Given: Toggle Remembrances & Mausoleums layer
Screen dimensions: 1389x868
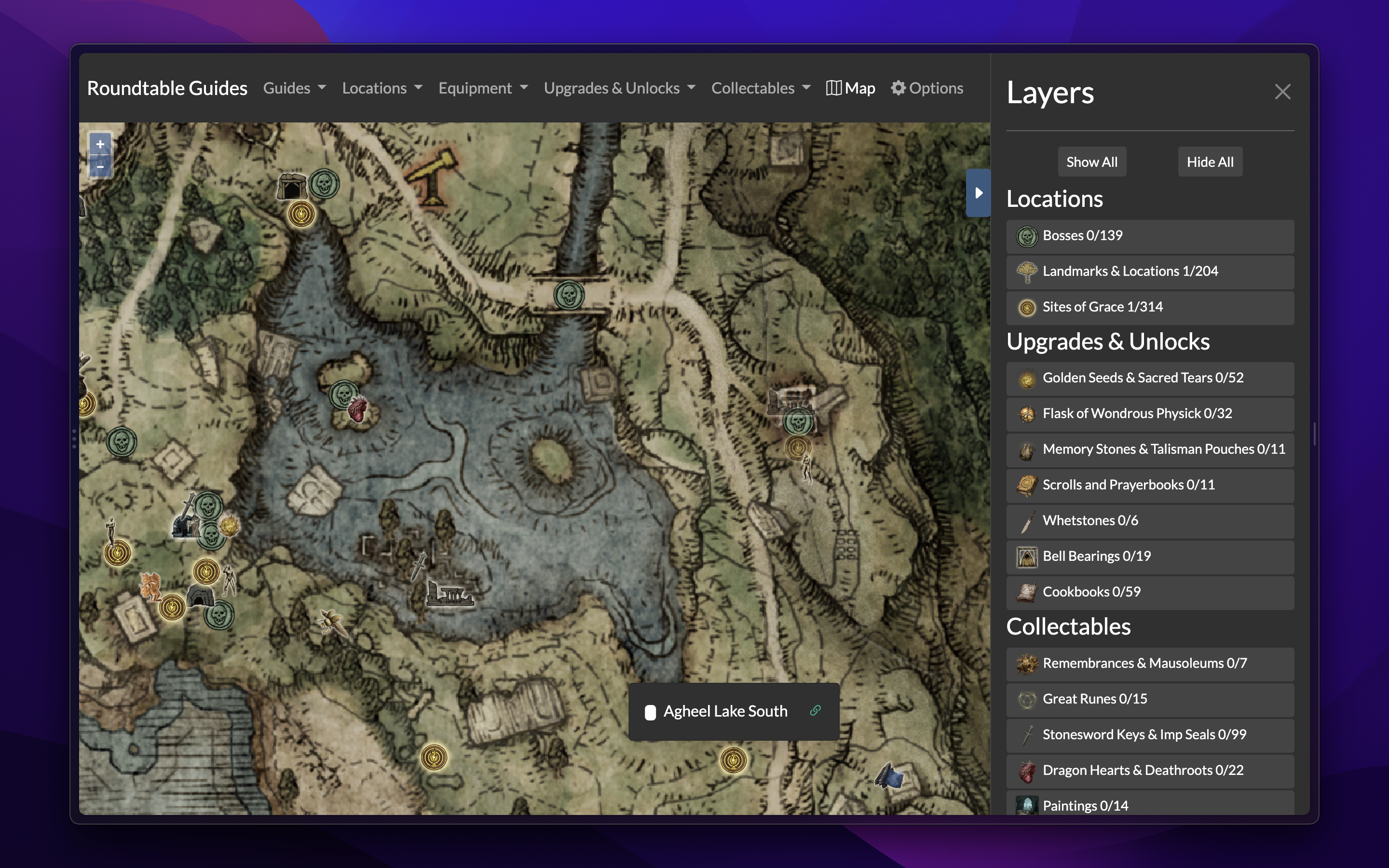Looking at the screenshot, I should [1150, 664].
